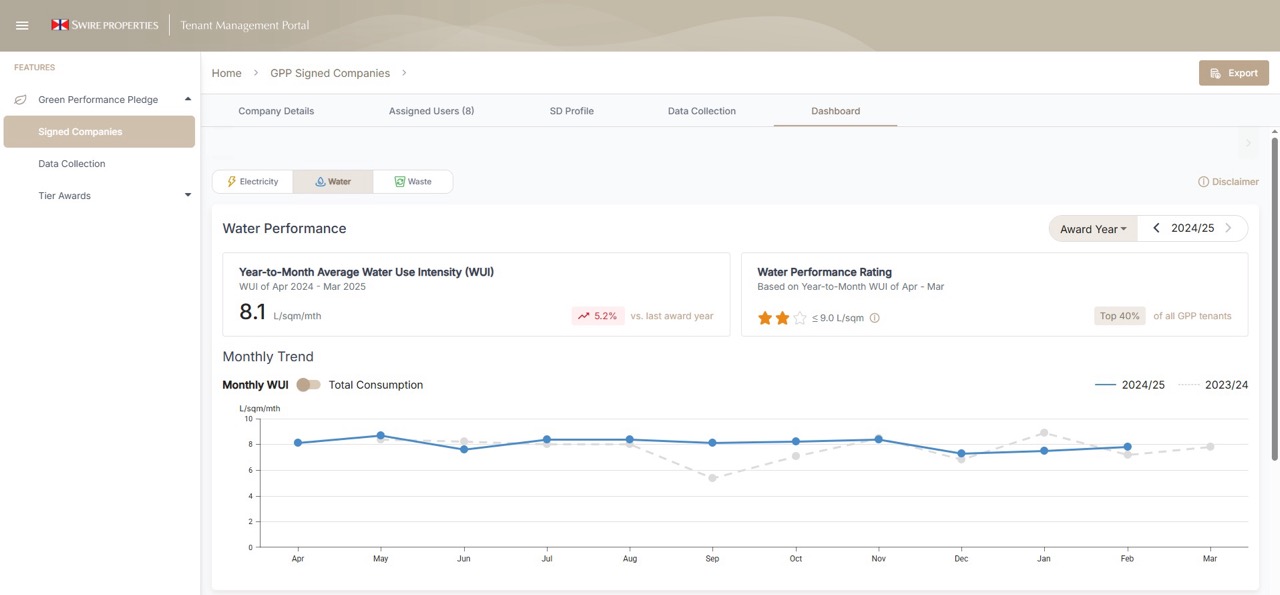Switch to the Assigned Users tab
Screen dimensions: 1280x595
[x=431, y=111]
